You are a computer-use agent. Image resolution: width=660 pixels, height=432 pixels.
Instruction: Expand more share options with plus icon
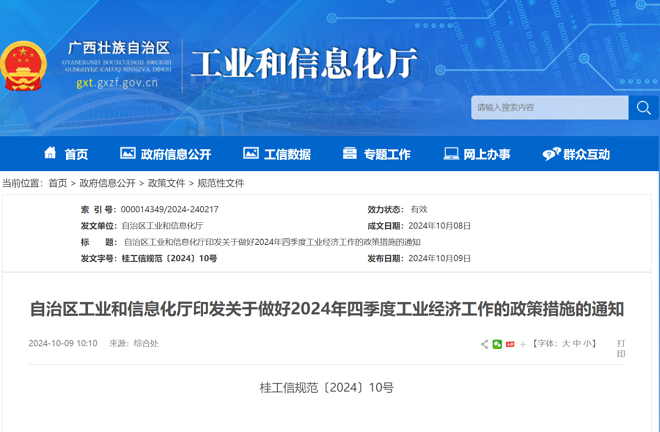tap(523, 344)
